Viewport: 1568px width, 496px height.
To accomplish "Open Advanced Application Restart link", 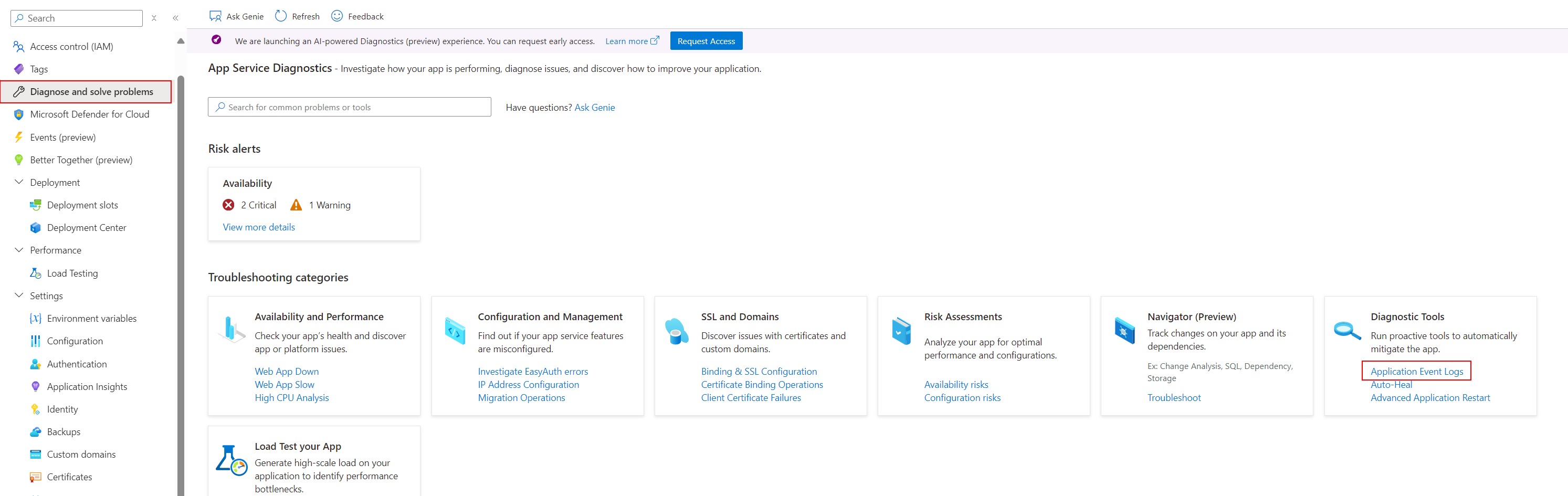I will 1430,397.
